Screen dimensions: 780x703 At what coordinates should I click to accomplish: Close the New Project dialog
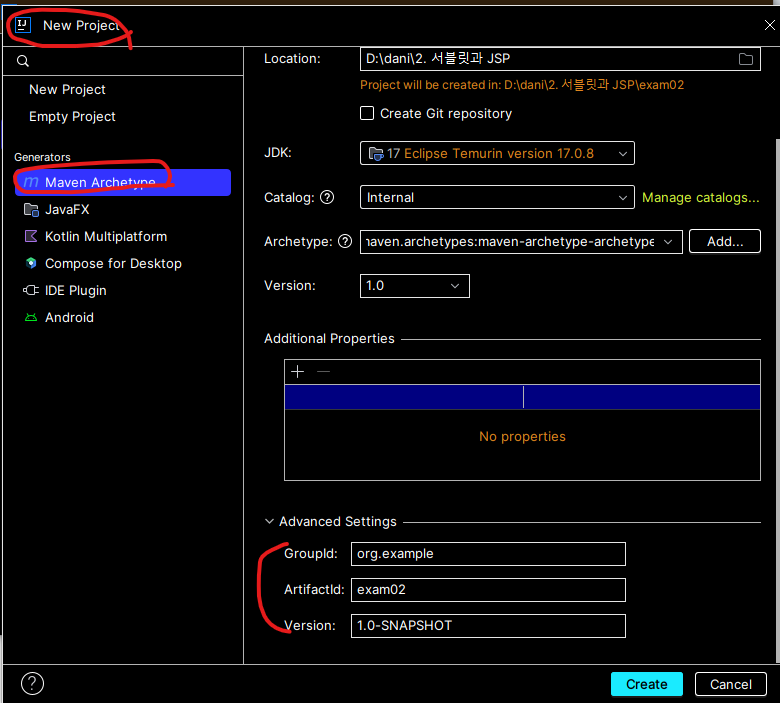(x=769, y=25)
